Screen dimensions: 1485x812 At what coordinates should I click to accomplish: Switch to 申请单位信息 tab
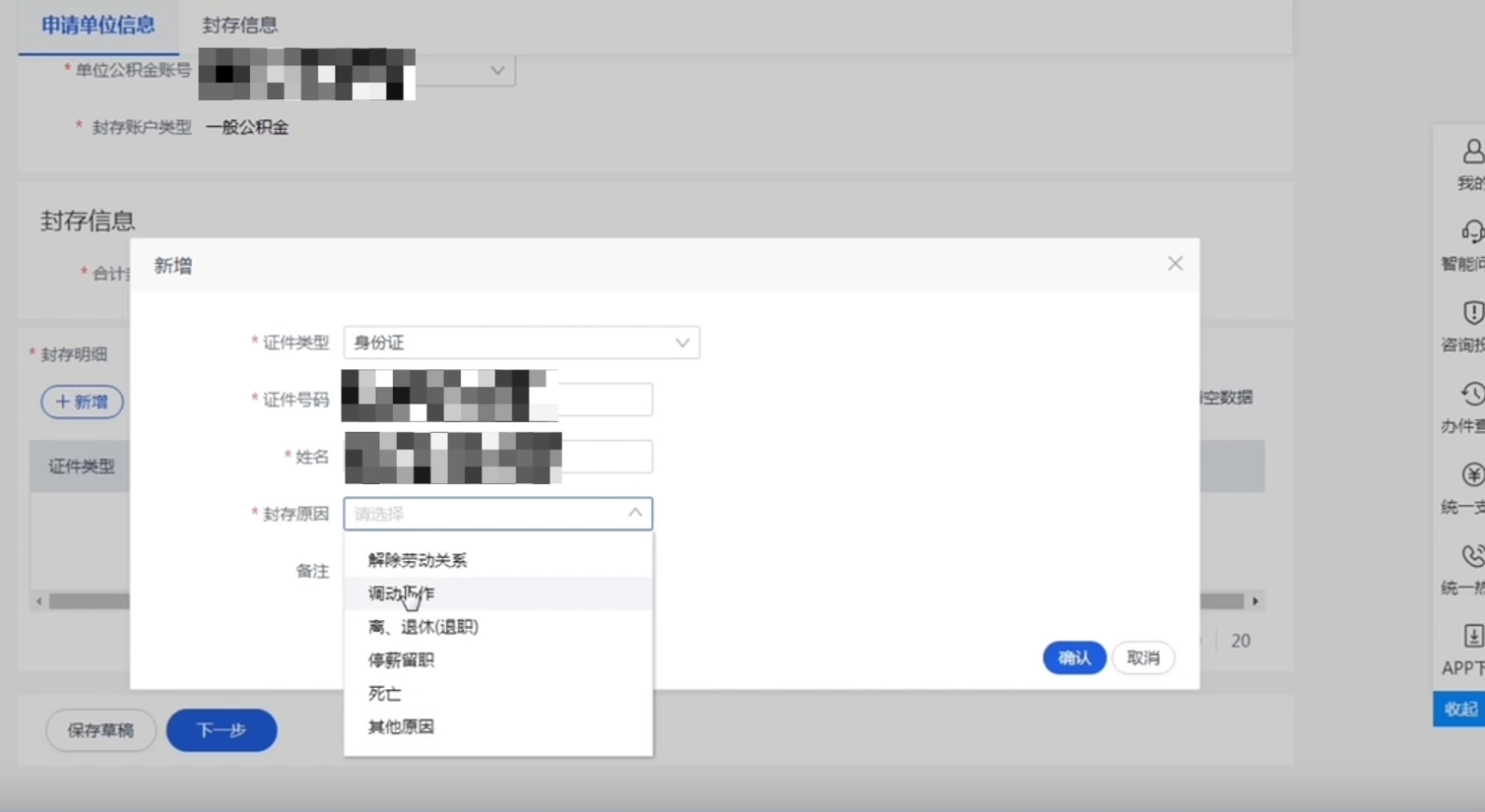[x=98, y=26]
